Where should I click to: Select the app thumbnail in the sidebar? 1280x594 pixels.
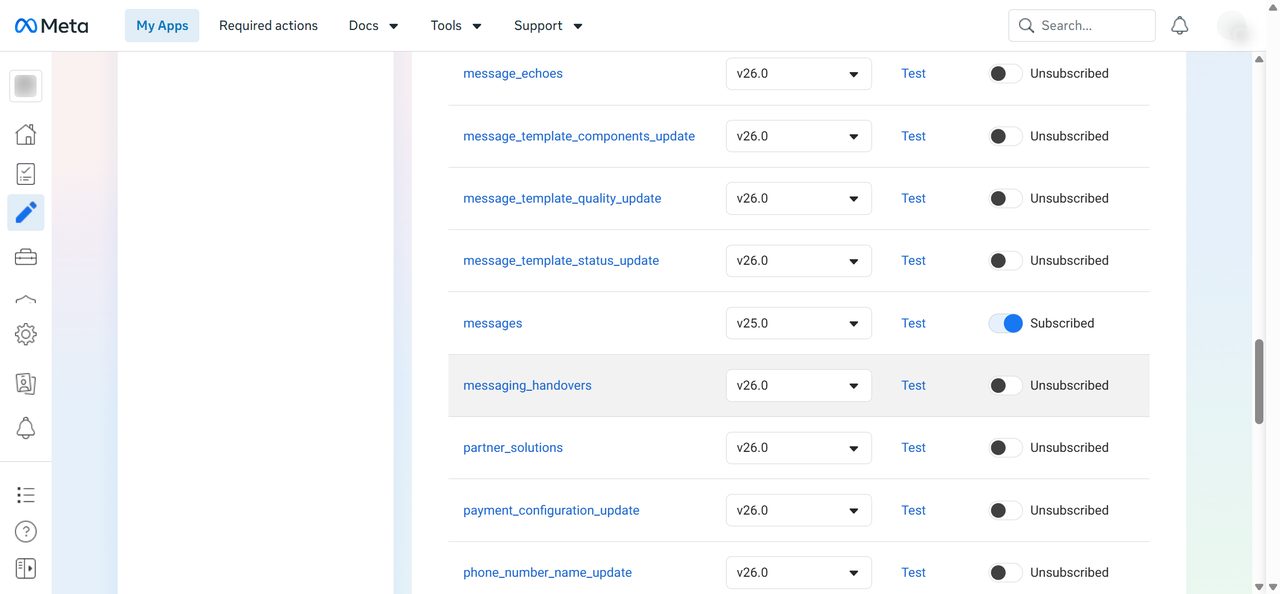click(26, 86)
